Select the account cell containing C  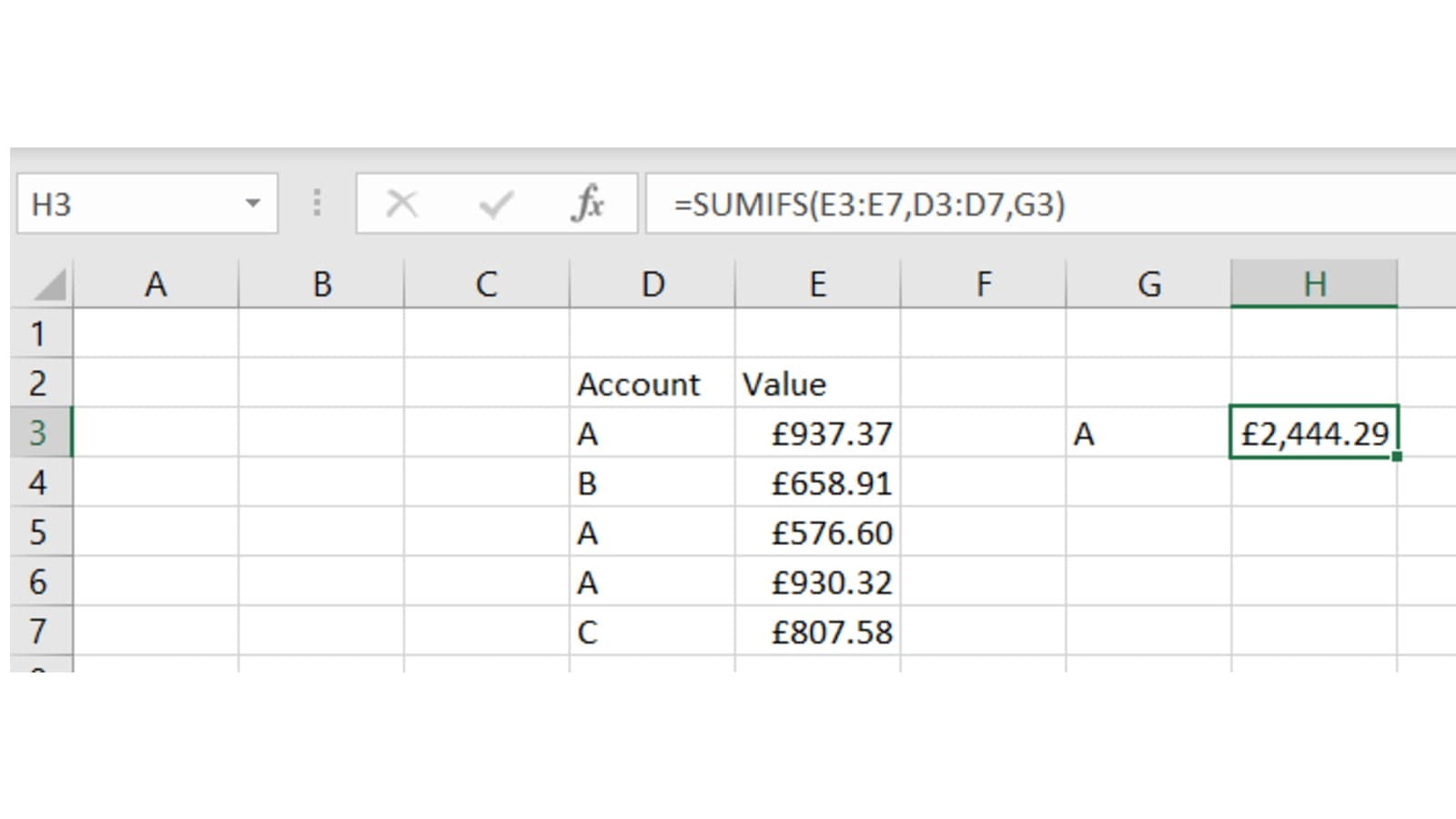pyautogui.click(x=652, y=632)
